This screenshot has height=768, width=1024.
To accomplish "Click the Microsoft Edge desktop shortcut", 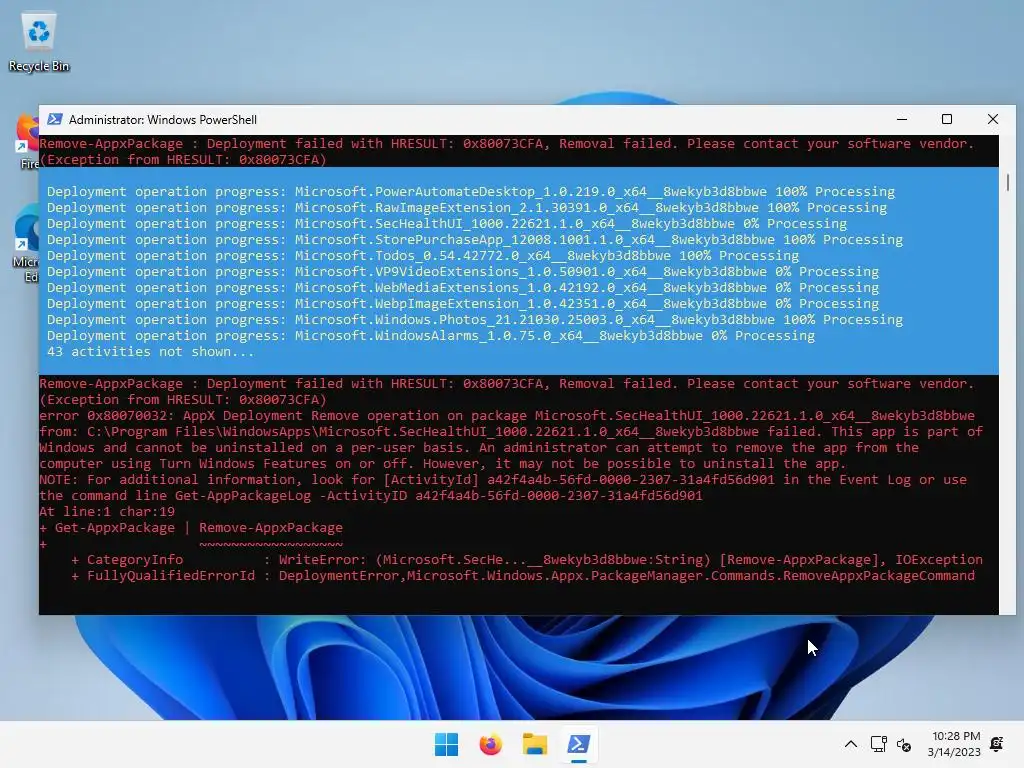I will (x=26, y=243).
